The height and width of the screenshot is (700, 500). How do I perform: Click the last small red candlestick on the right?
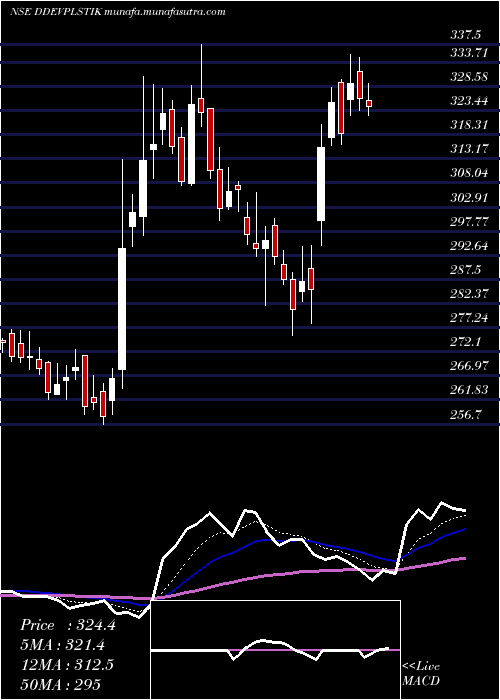(369, 104)
